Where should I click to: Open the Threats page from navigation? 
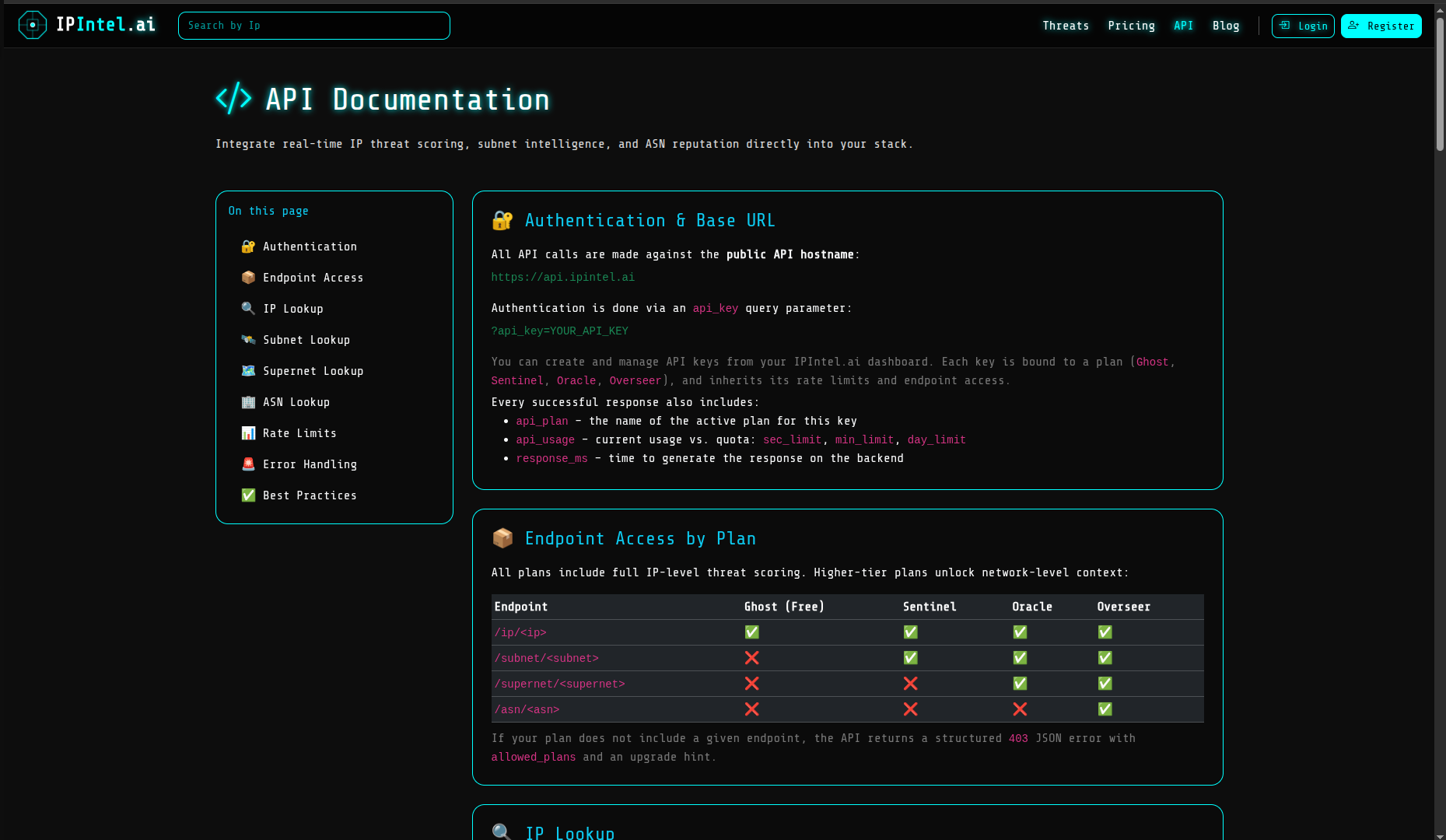pos(1065,26)
